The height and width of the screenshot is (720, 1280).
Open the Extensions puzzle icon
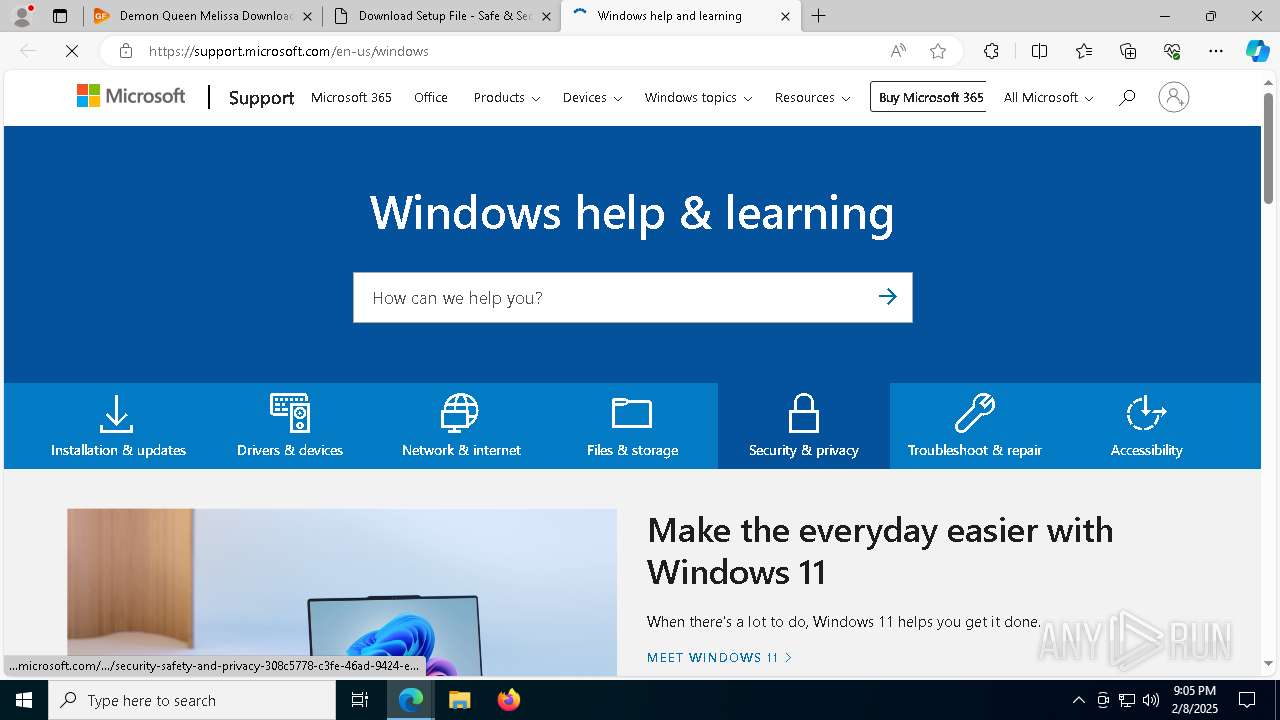click(x=991, y=51)
